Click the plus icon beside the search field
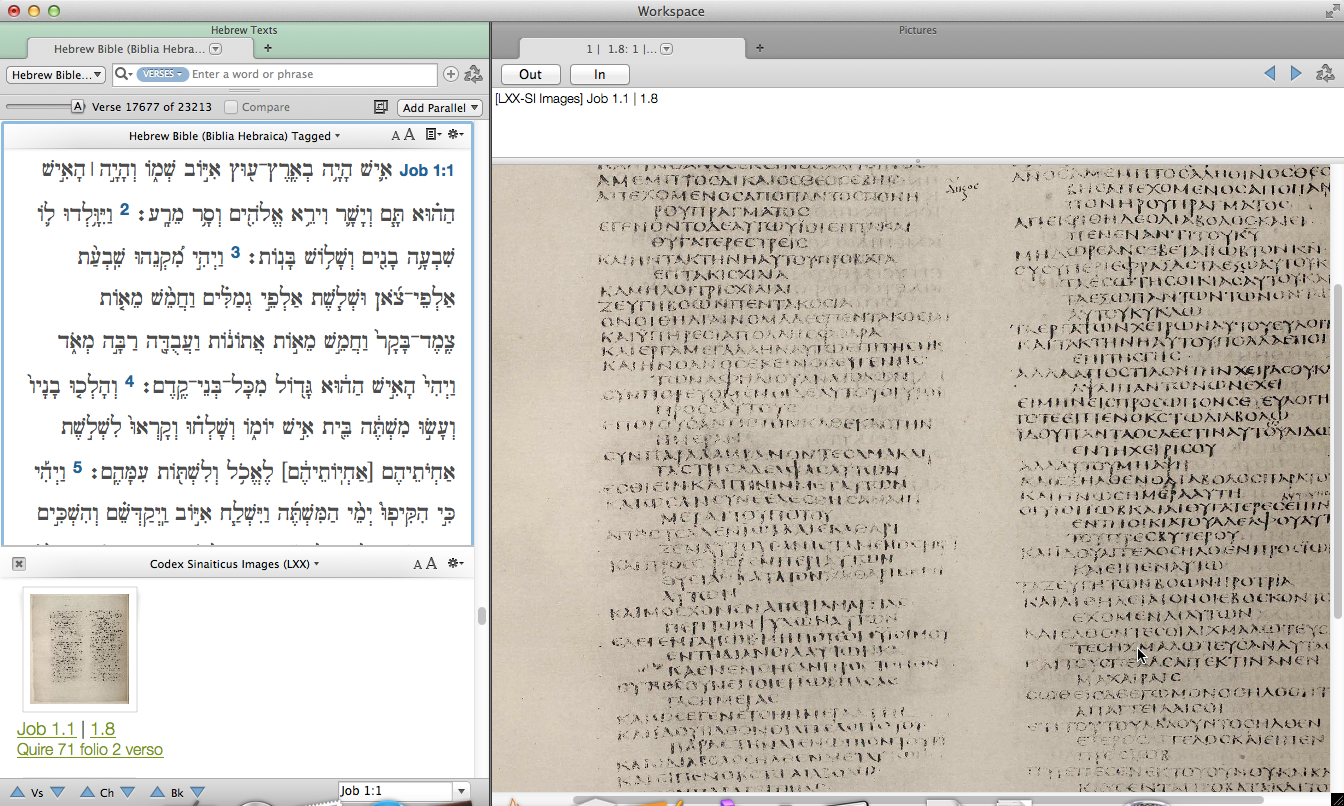Image resolution: width=1344 pixels, height=806 pixels. coord(451,74)
